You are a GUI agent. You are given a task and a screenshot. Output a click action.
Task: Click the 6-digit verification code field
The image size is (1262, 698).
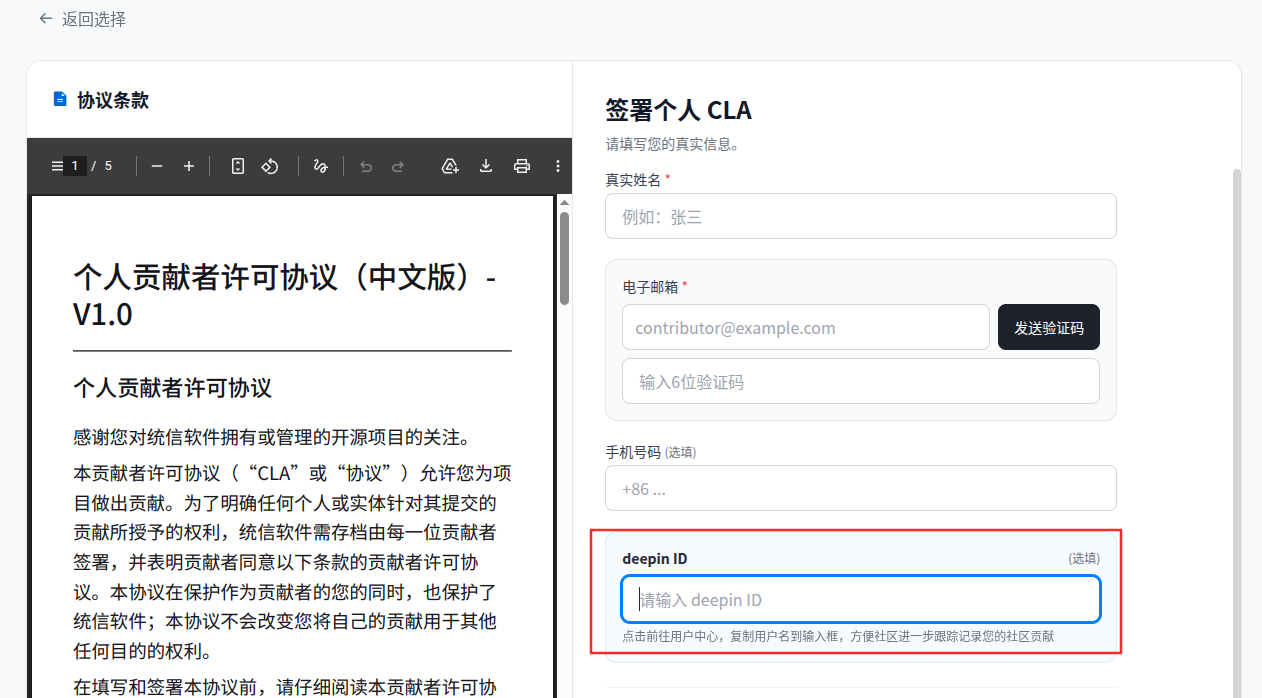[x=860, y=381]
